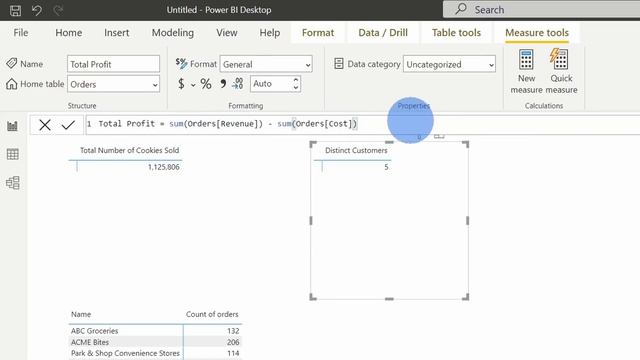Cancel the formula with X icon
The height and width of the screenshot is (360, 640).
(x=45, y=124)
